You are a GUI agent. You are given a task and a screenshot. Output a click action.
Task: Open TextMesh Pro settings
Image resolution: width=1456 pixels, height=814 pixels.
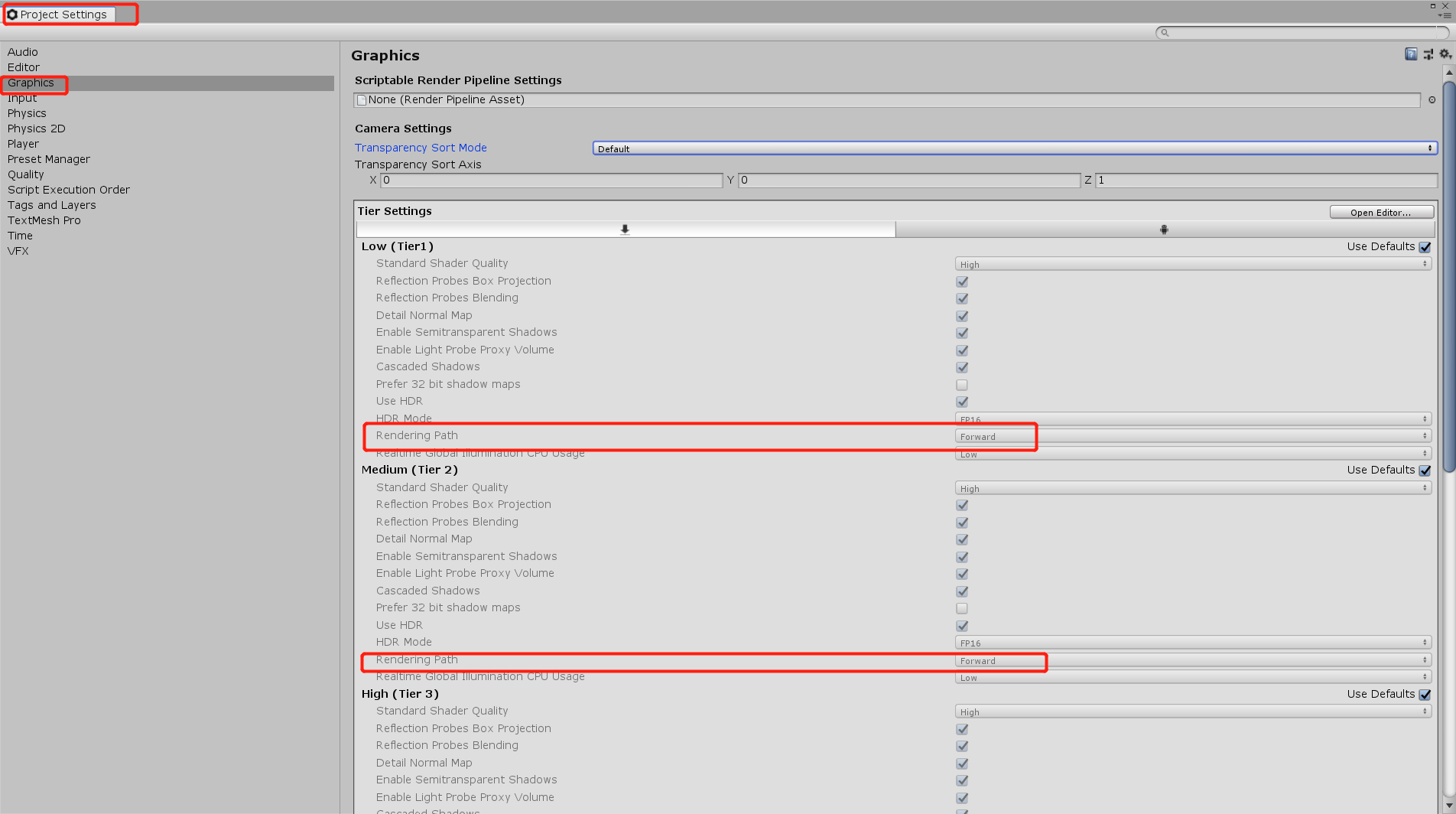click(44, 220)
